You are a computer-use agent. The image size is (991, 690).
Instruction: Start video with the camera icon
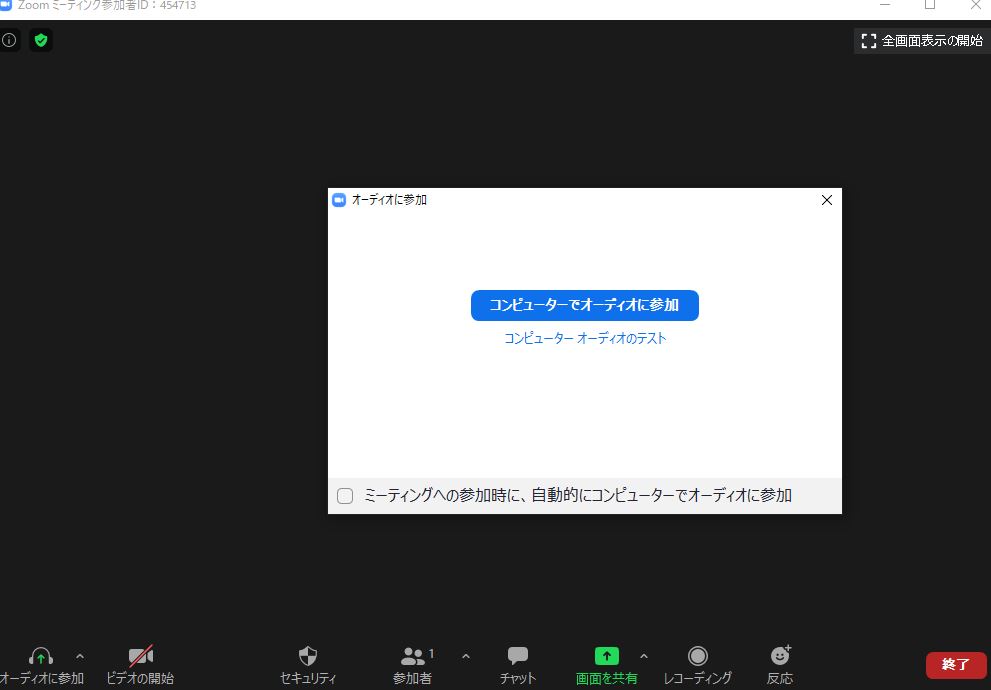(141, 657)
